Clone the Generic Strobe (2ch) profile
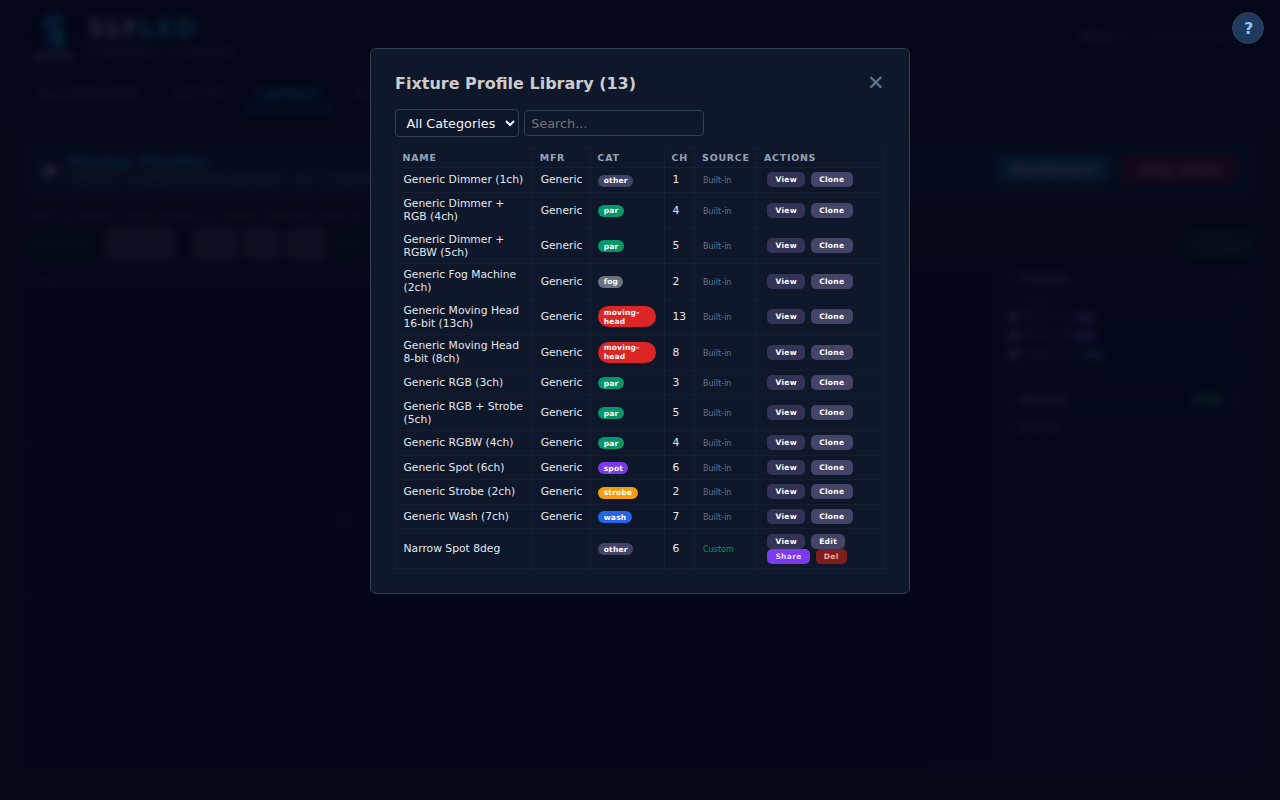The width and height of the screenshot is (1280, 800). (831, 491)
